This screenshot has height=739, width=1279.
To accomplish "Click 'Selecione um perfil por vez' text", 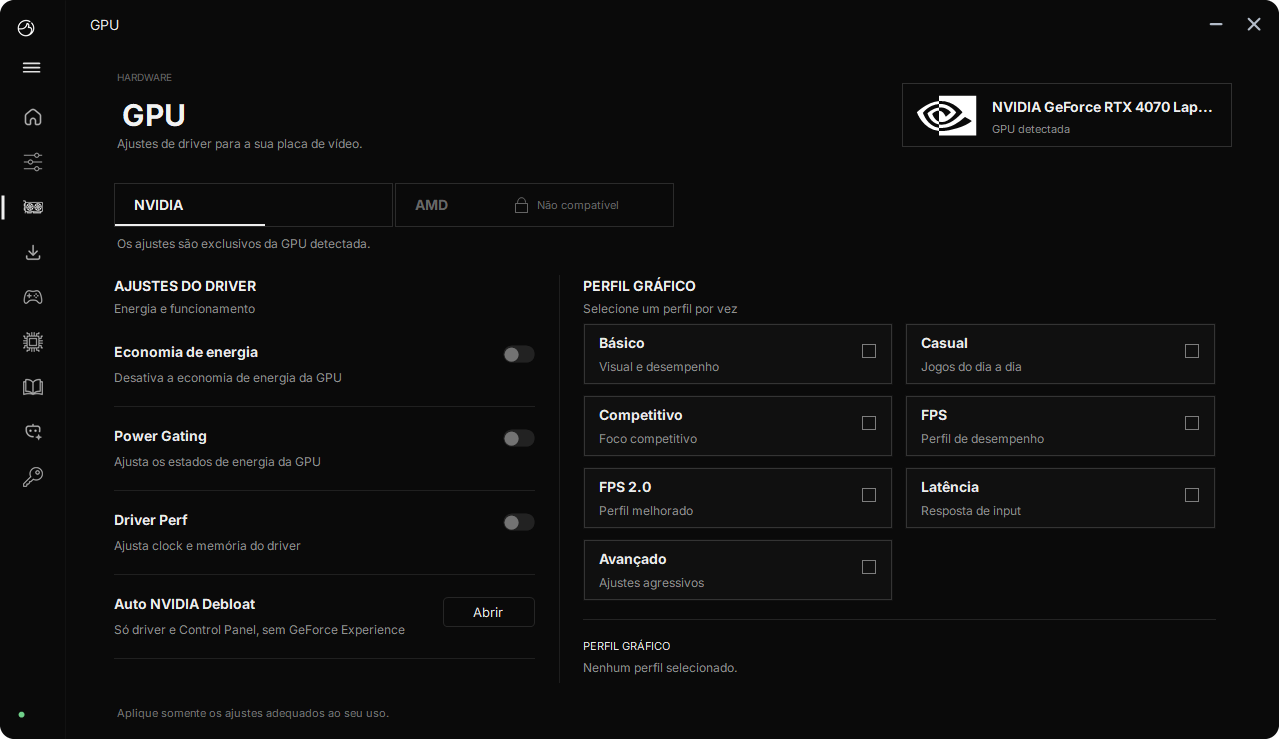I will pyautogui.click(x=660, y=309).
